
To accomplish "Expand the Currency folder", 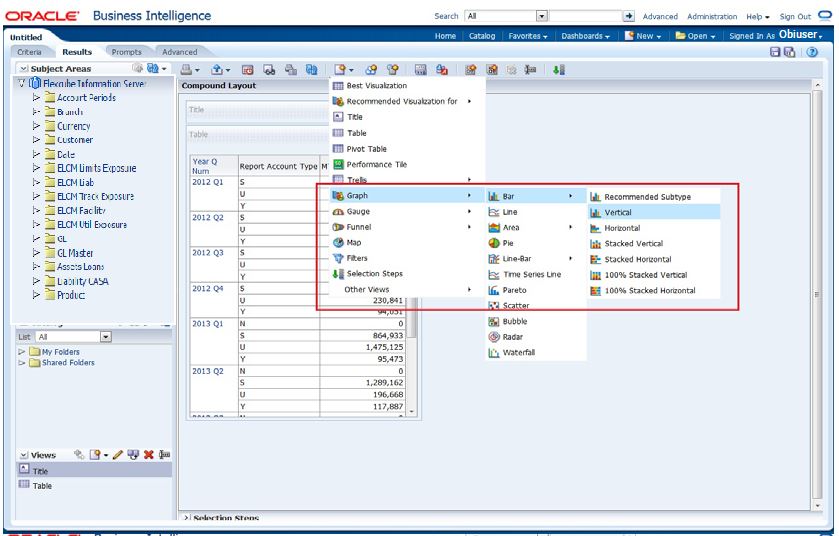I will [36, 126].
